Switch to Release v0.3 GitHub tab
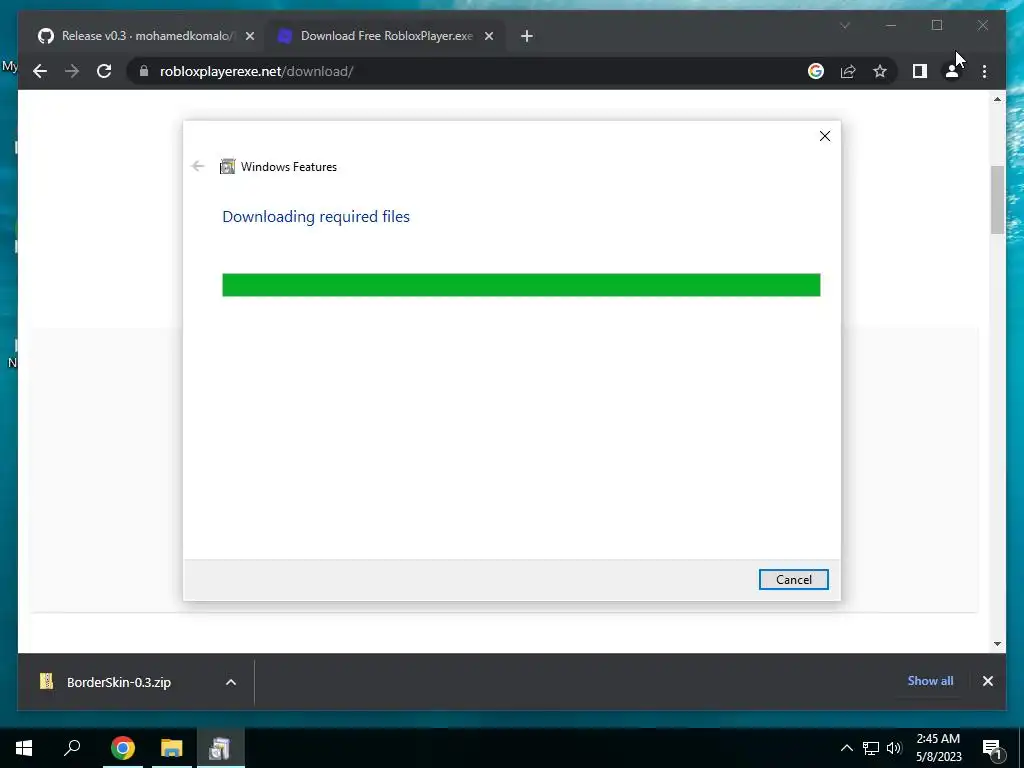The image size is (1024, 768). tap(146, 36)
